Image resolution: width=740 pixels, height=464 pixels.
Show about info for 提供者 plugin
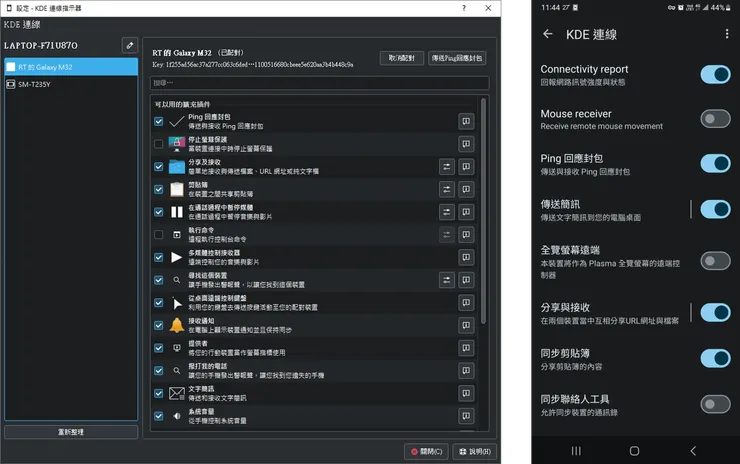pos(466,348)
